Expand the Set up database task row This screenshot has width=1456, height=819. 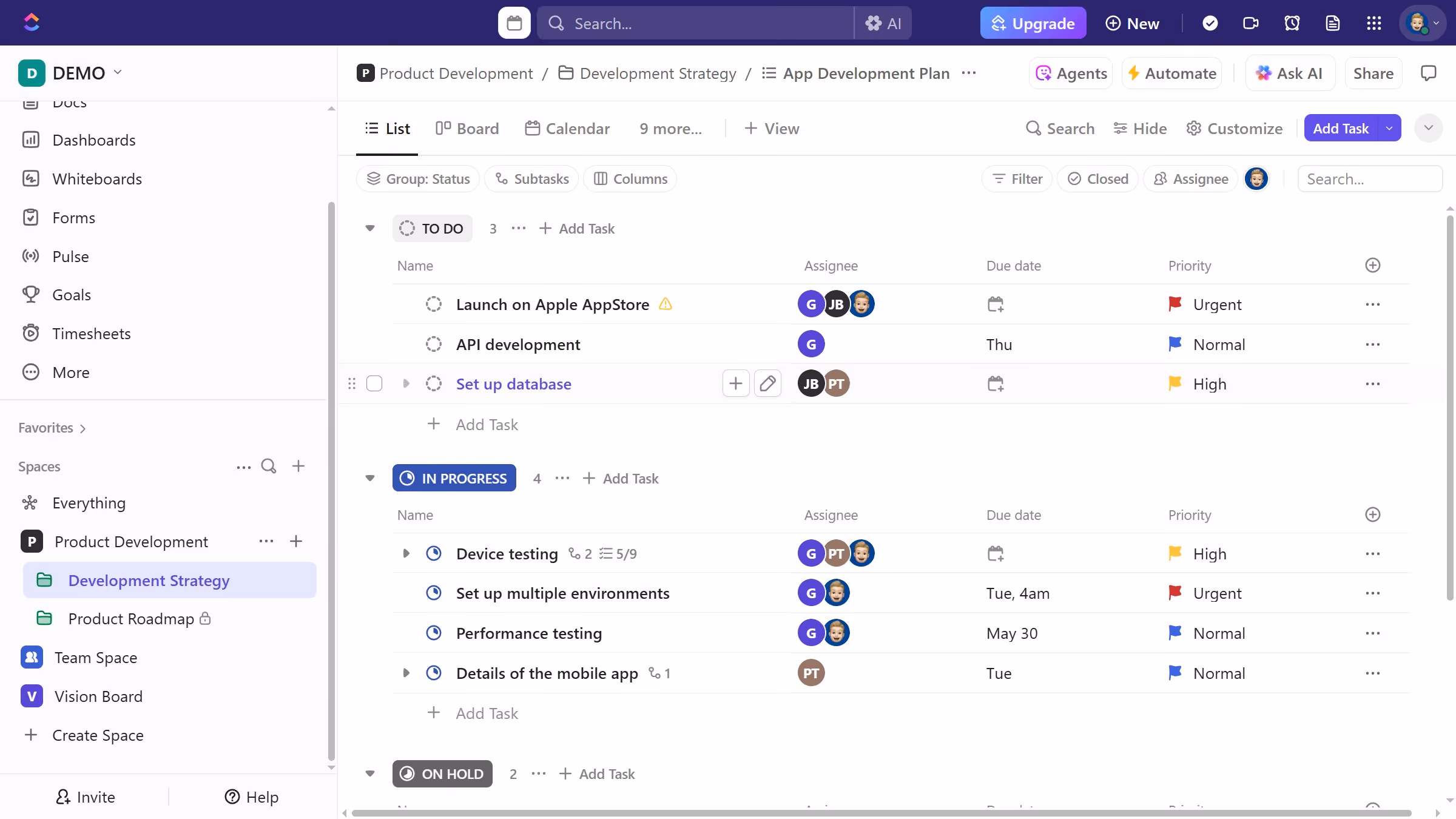(406, 383)
